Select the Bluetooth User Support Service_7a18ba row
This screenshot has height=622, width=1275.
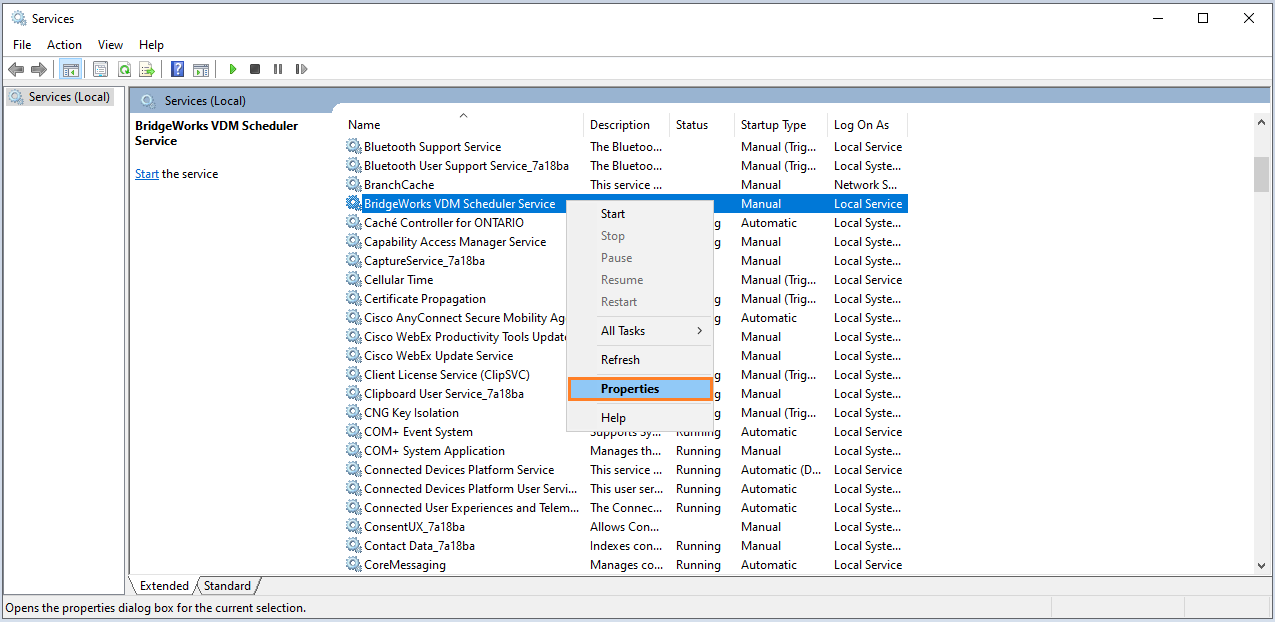[626, 165]
